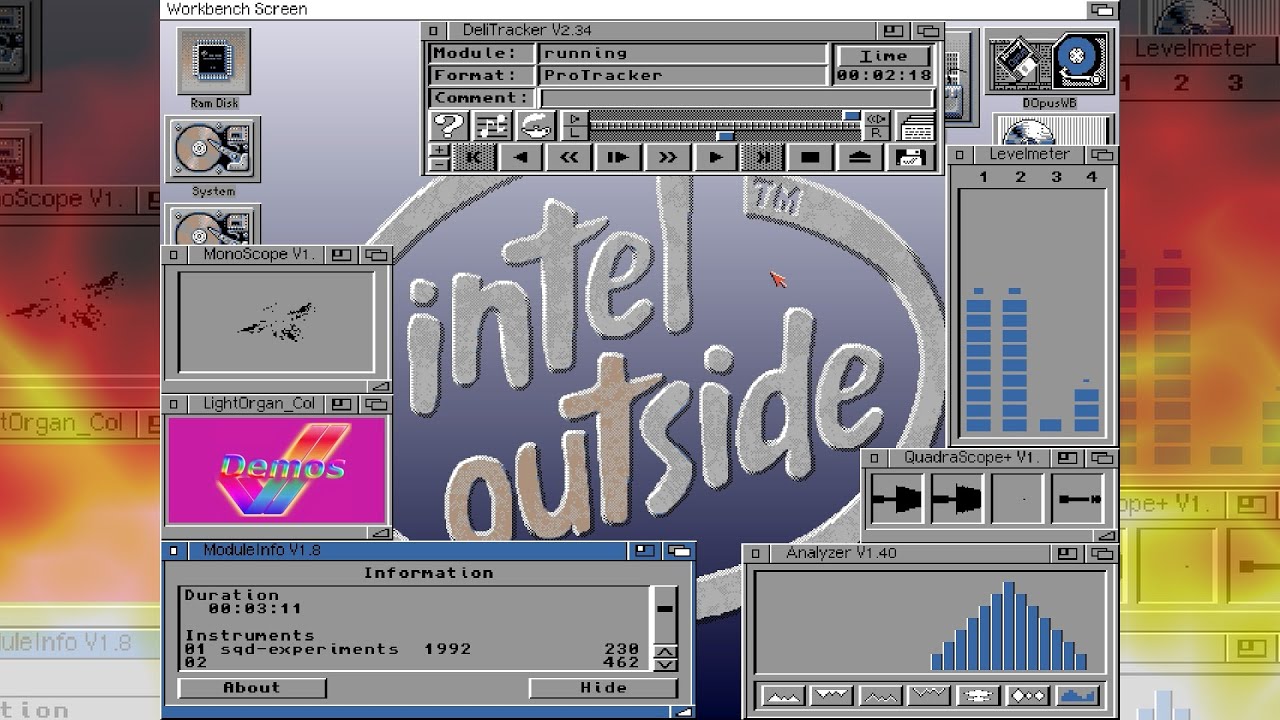This screenshot has height=720, width=1280.
Task: Click the left channel L indicator in DeliTracker
Action: [x=575, y=132]
